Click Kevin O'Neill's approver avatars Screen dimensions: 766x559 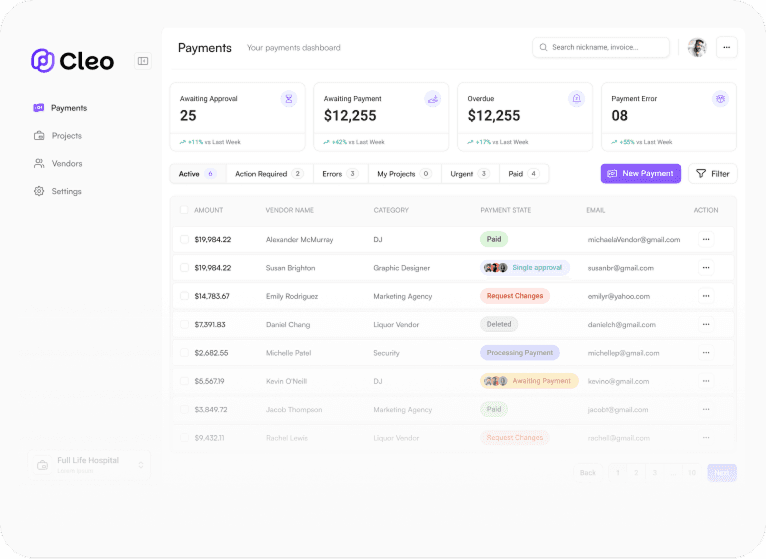(495, 381)
